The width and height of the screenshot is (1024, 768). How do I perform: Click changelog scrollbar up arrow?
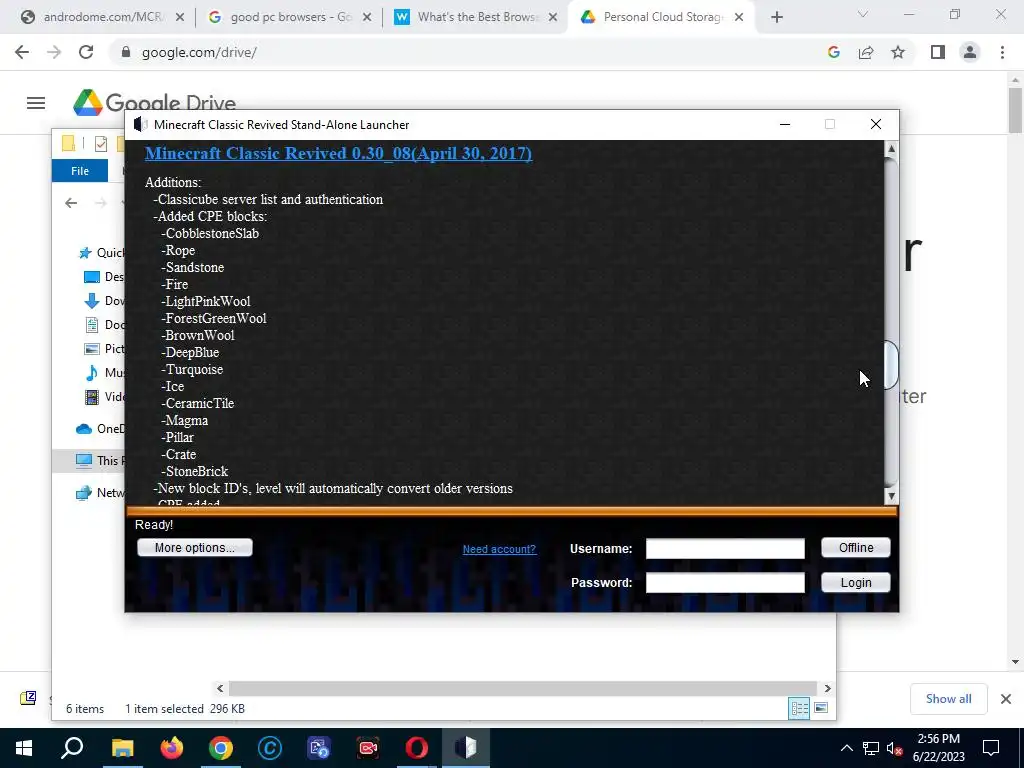point(891,149)
